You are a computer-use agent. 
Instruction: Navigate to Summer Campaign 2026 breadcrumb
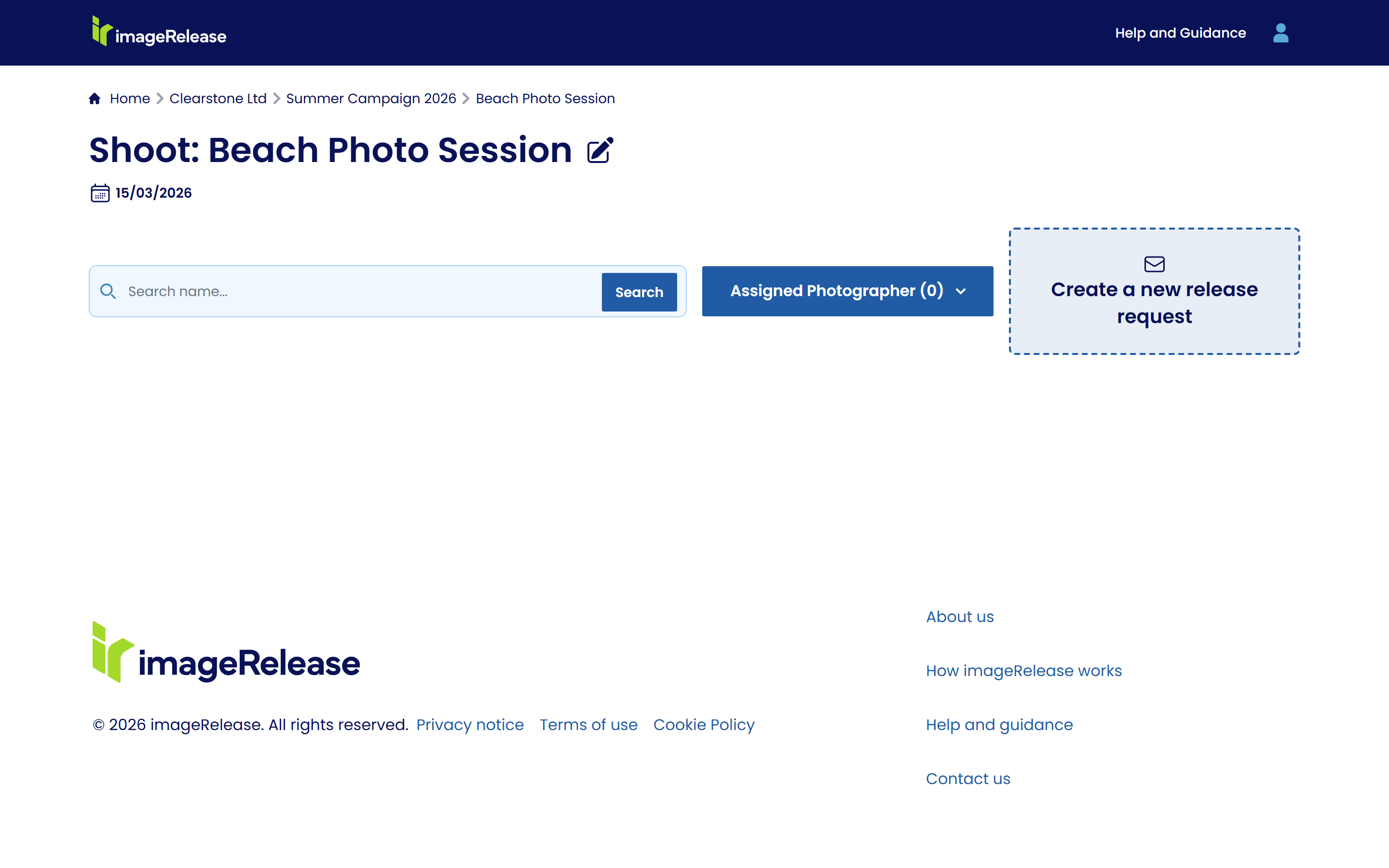[x=371, y=99]
